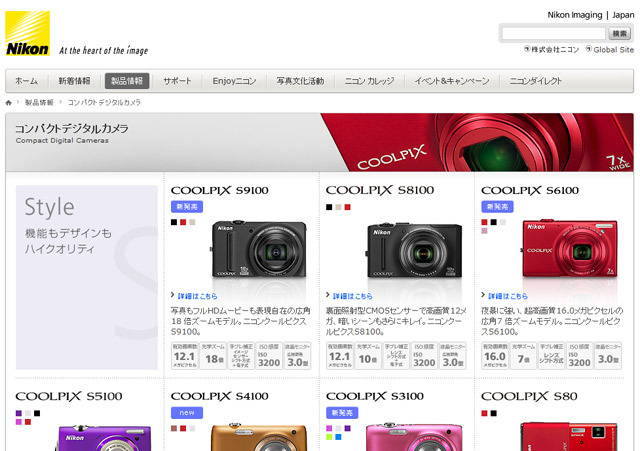Open the 新着情報 menu item

pyautogui.click(x=74, y=81)
